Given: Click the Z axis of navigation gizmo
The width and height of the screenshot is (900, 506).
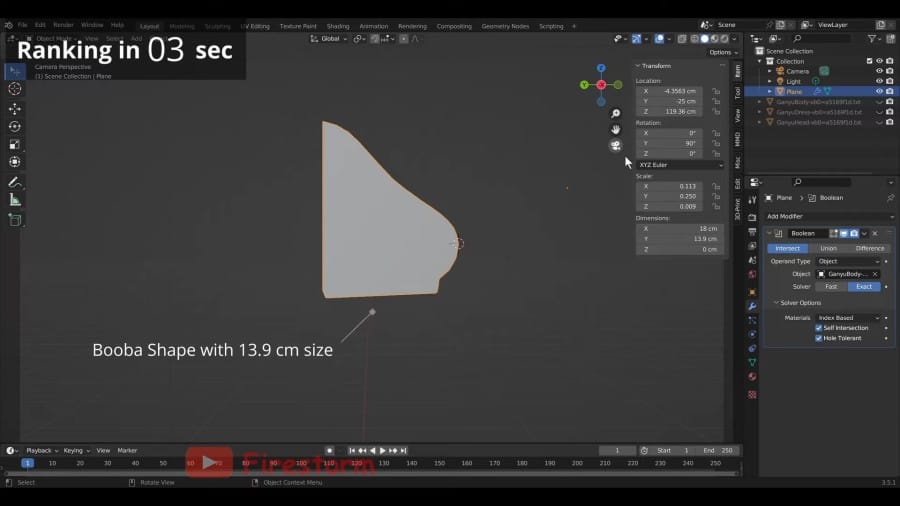Looking at the screenshot, I should point(601,68).
